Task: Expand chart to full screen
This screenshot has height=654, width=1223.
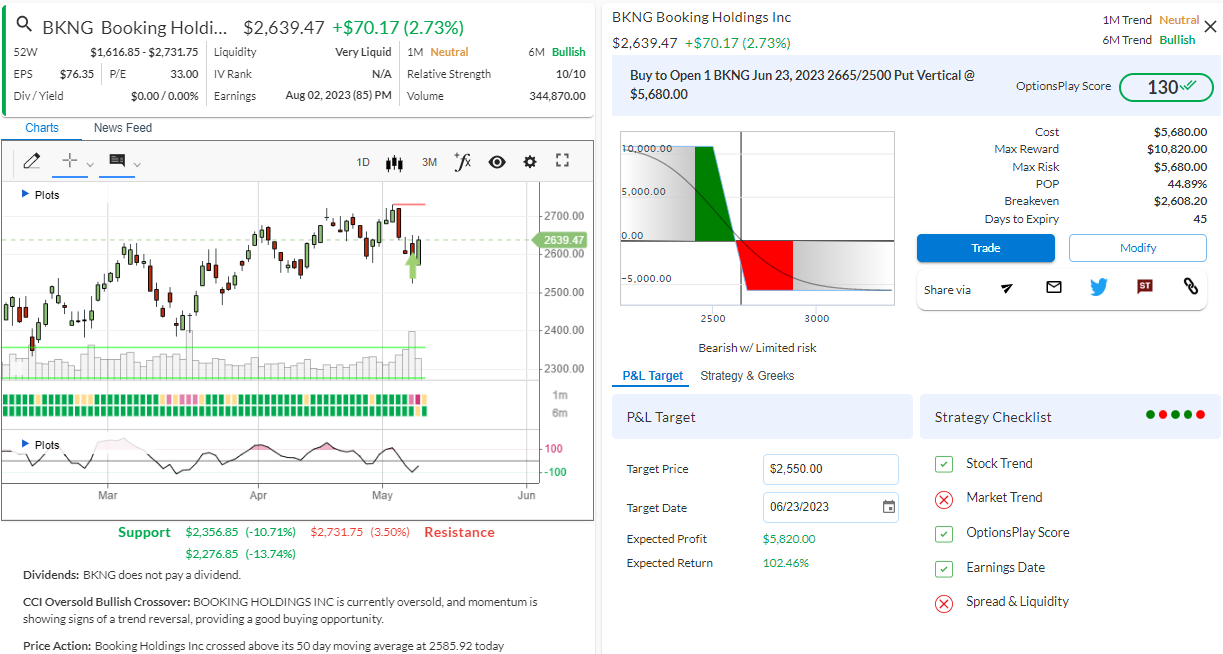Action: 562,161
